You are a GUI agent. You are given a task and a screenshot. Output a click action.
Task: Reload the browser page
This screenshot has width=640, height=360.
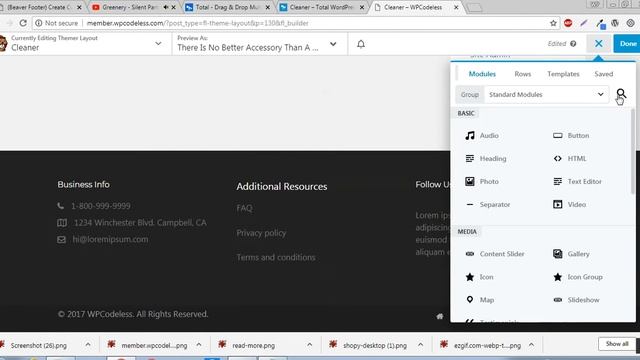23,23
